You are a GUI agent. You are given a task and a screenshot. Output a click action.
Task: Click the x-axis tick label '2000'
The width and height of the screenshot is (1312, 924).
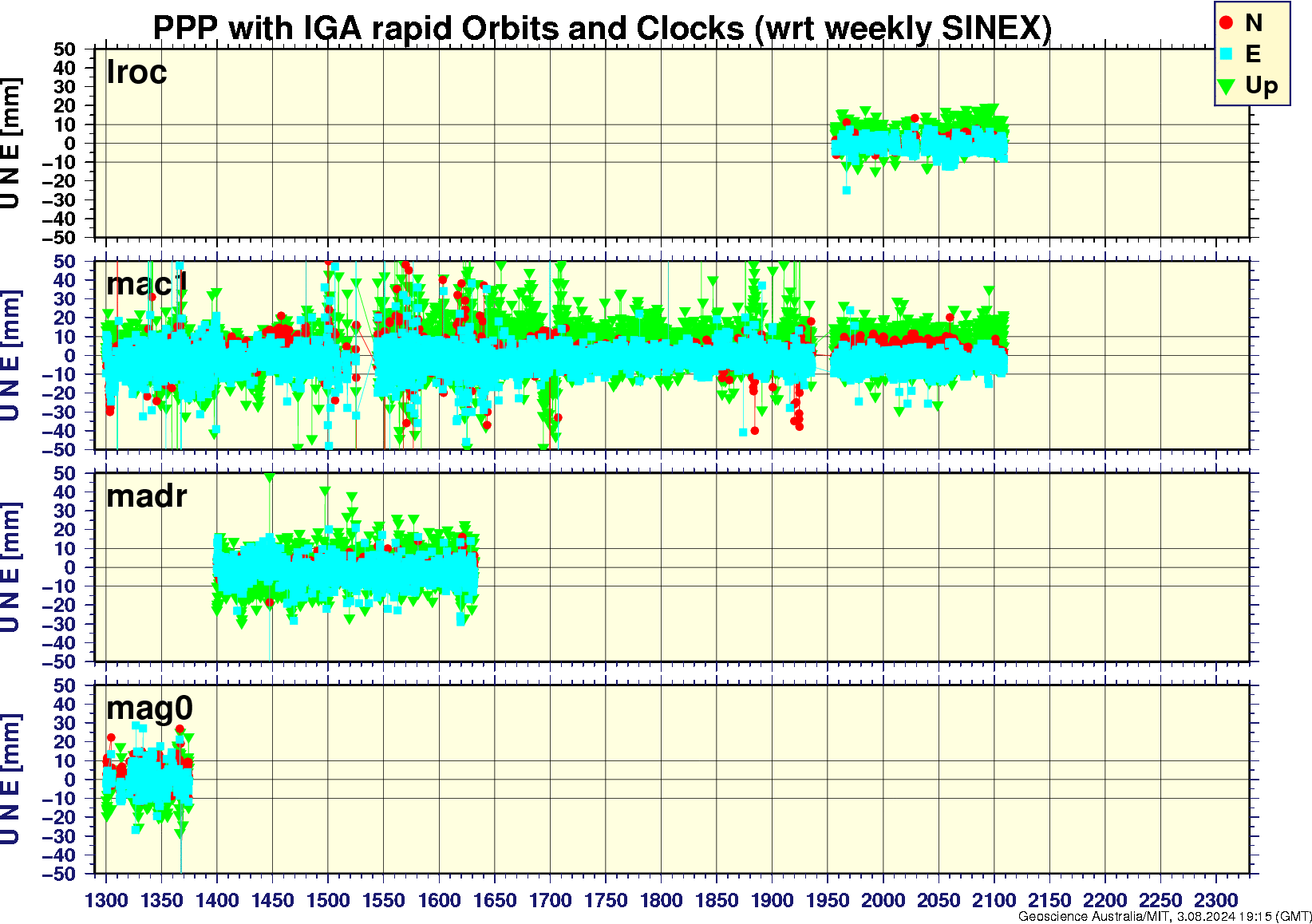pos(883,900)
